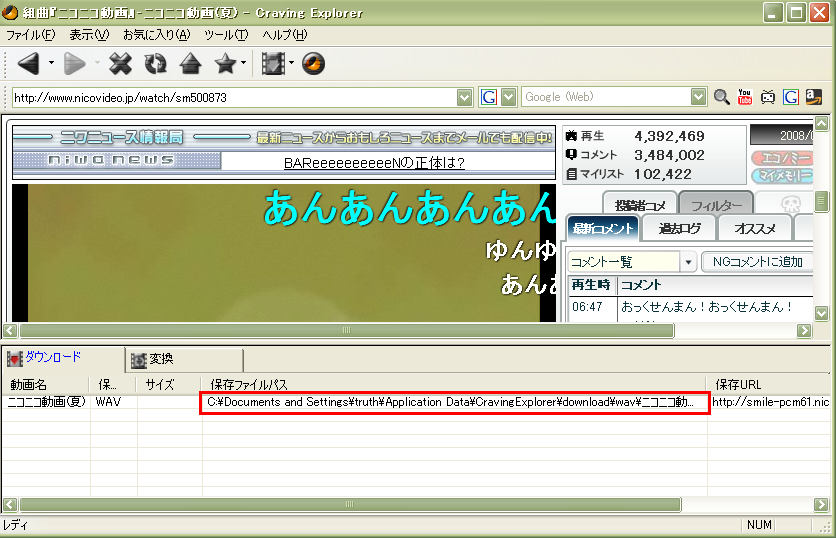Click the pink エコノミー button
Image resolution: width=836 pixels, height=538 pixels.
pos(782,158)
